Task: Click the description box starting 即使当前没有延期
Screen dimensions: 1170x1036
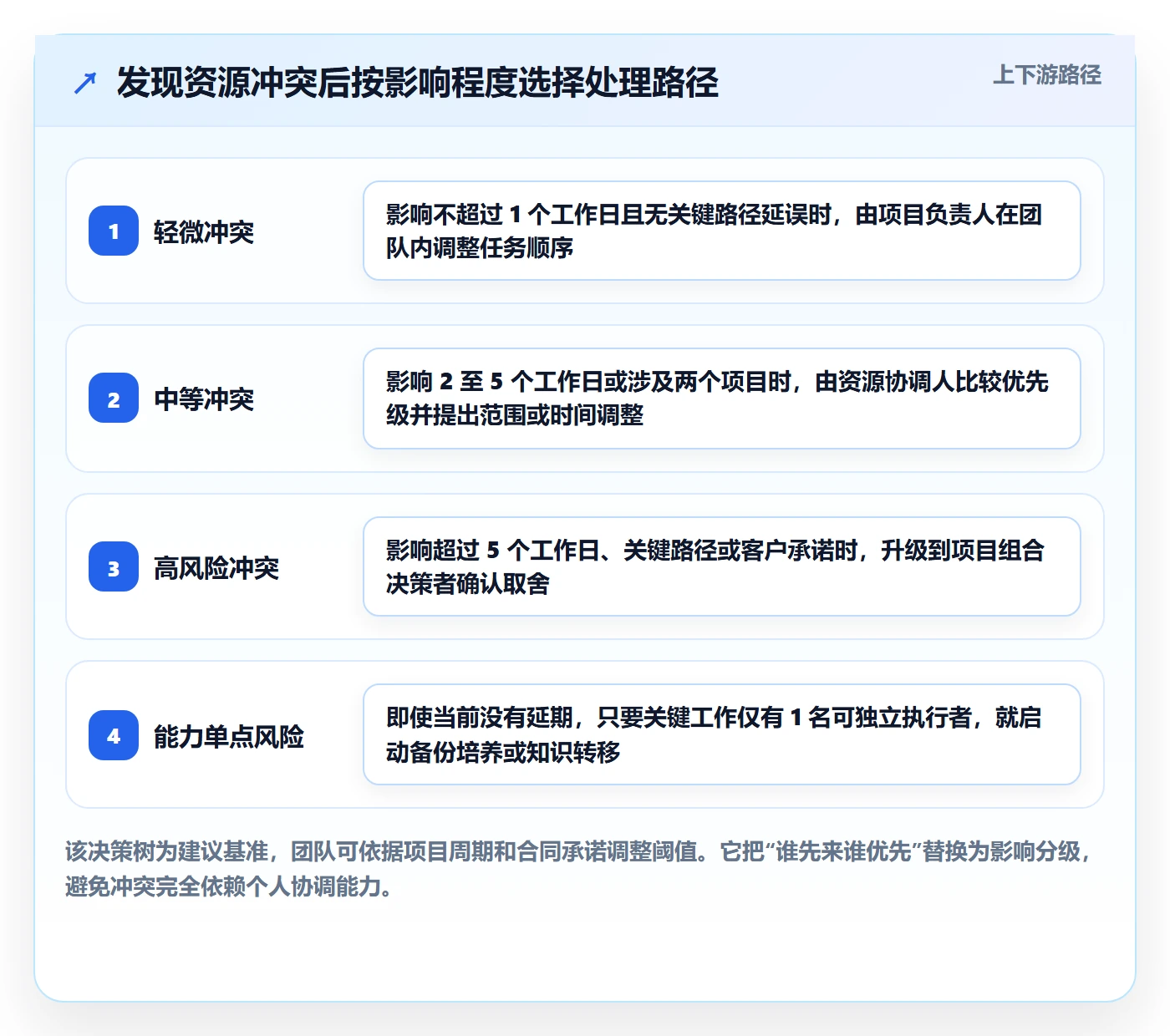Action: pos(722,734)
